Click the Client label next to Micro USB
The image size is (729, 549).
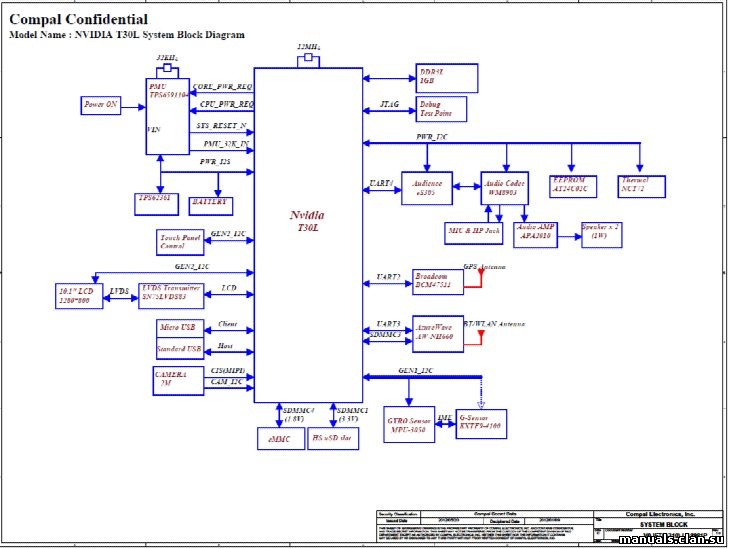click(227, 324)
